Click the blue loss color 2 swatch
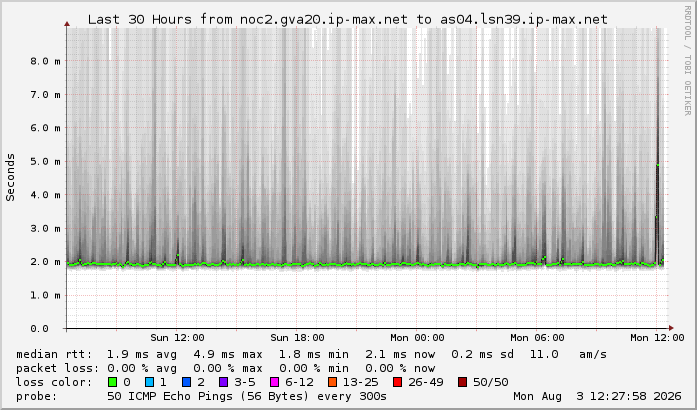Screen dimensions: 697x410 pyautogui.click(x=187, y=382)
